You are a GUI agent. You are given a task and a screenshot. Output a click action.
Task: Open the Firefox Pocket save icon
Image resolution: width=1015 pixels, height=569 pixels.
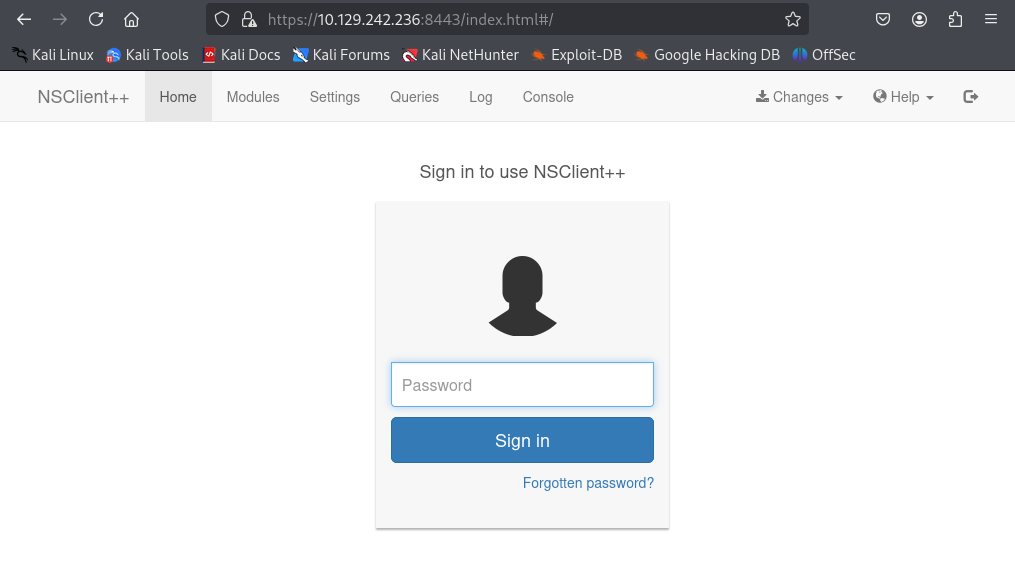pos(883,19)
